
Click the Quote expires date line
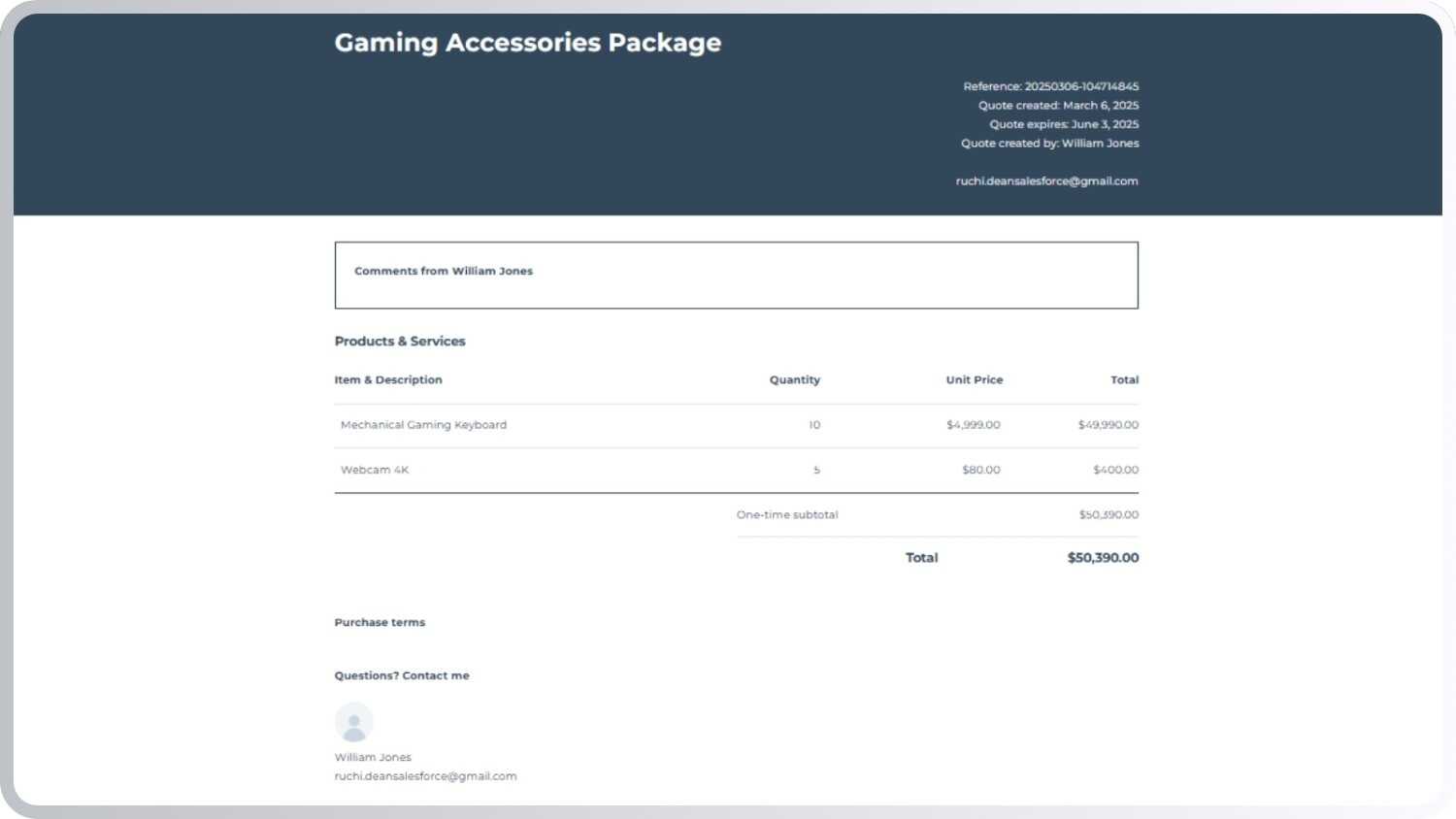(1064, 124)
